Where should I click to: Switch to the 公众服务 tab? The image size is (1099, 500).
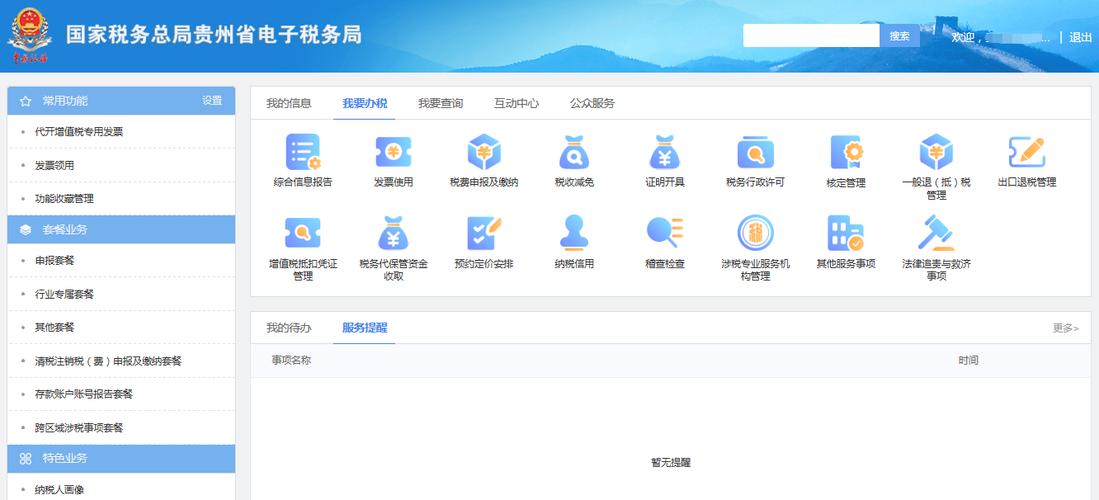point(592,103)
